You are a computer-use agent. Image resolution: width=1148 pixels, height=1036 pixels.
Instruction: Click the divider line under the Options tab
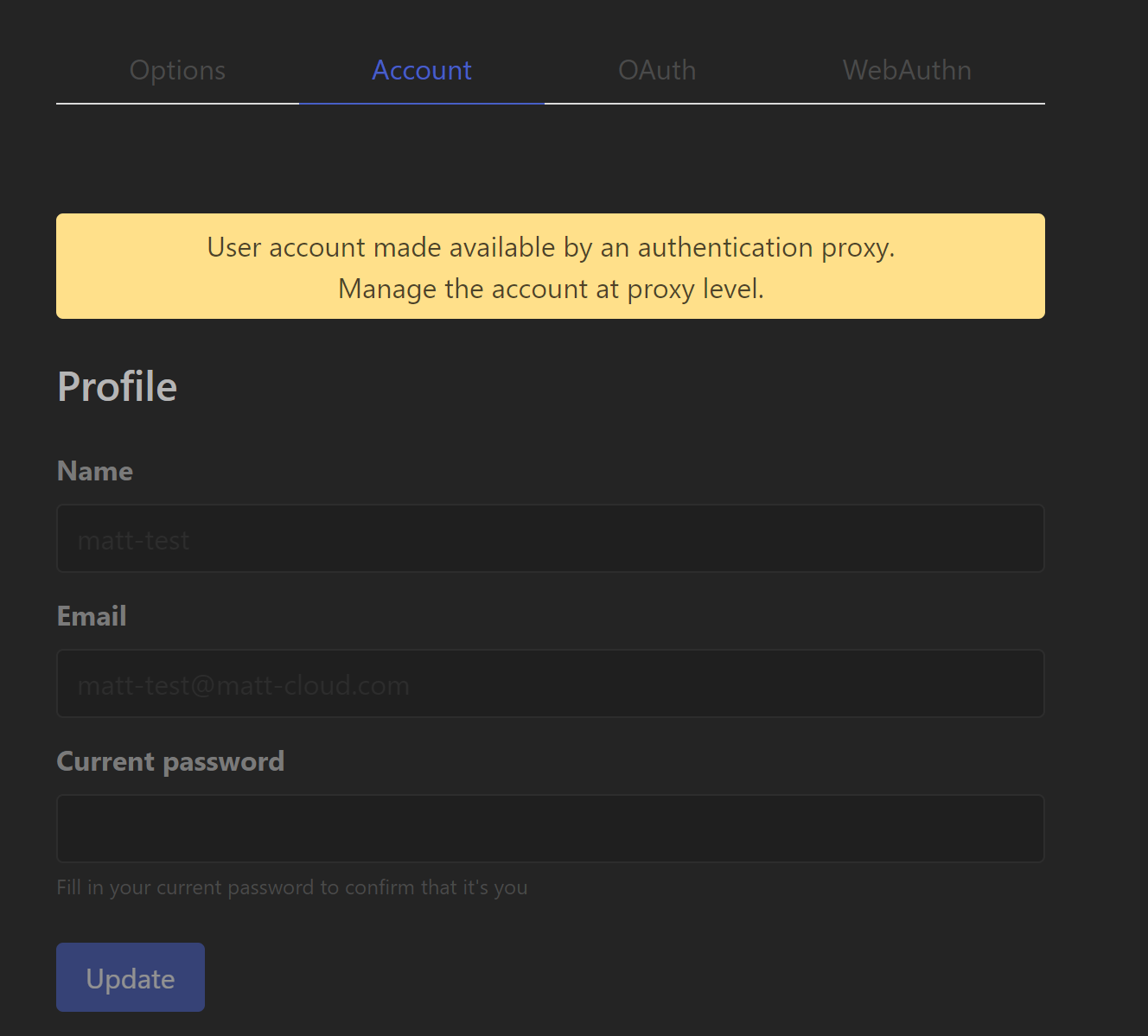tap(177, 103)
